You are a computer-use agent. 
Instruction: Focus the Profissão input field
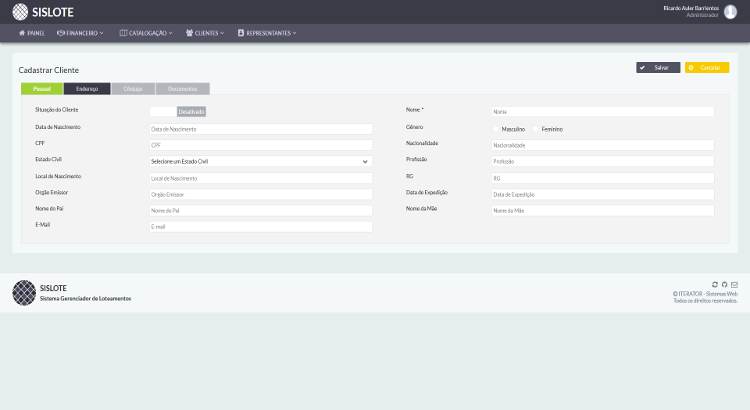[603, 161]
